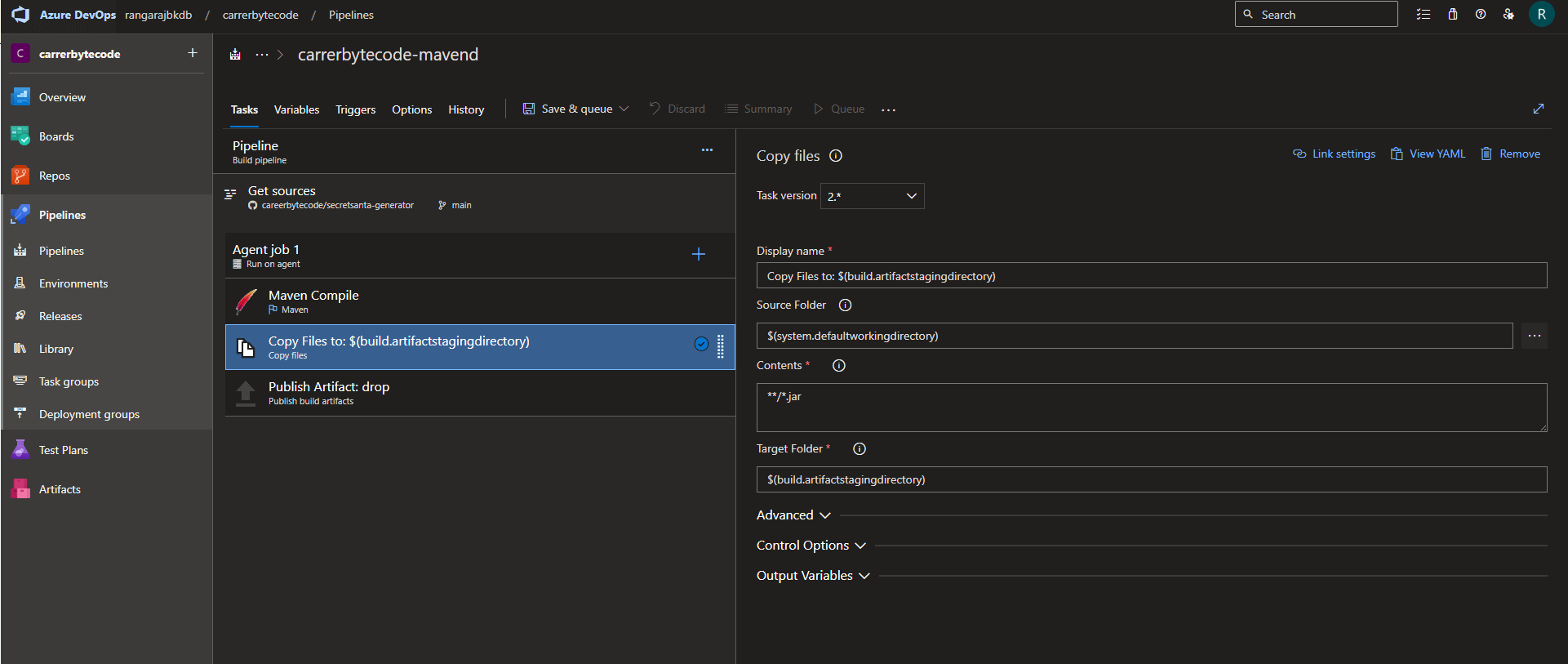The height and width of the screenshot is (664, 1568).
Task: Add a task to Agent job 1
Action: [699, 254]
